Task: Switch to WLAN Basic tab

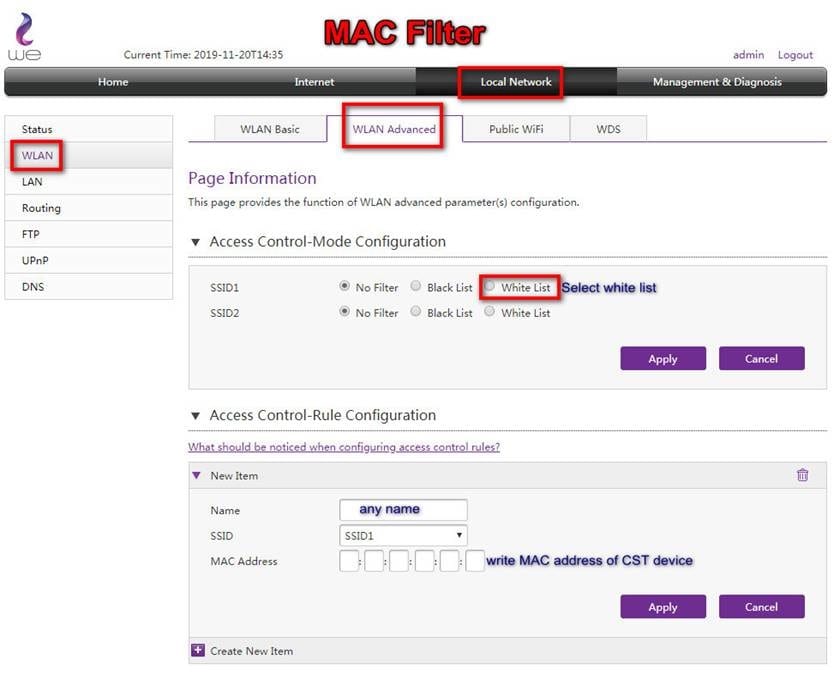Action: (x=270, y=129)
